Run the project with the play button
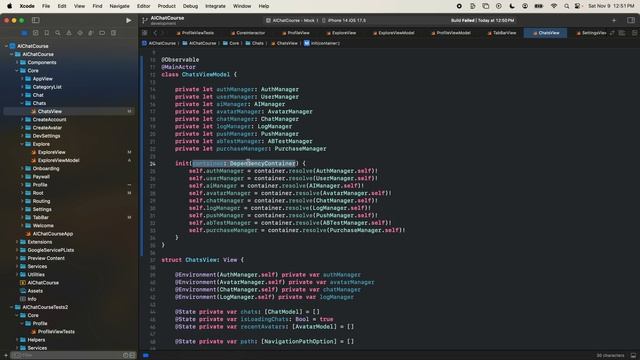The height and width of the screenshot is (360, 640). point(129,20)
